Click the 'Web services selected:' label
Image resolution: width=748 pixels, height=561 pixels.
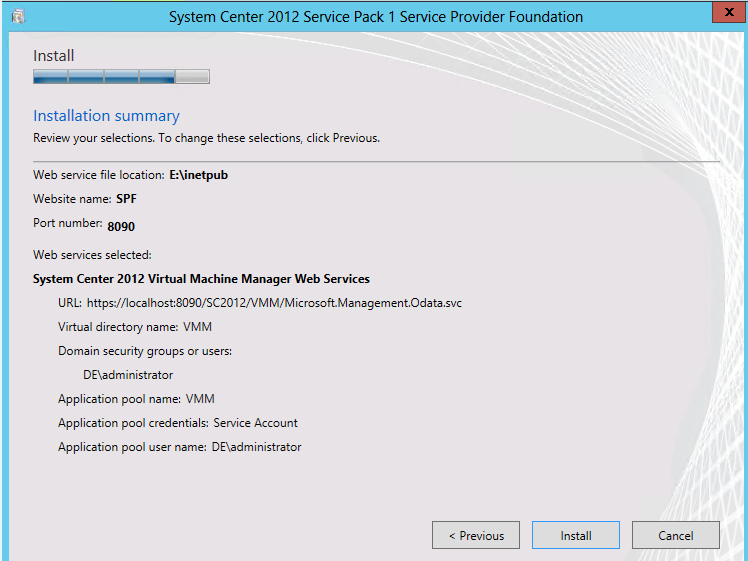(92, 255)
